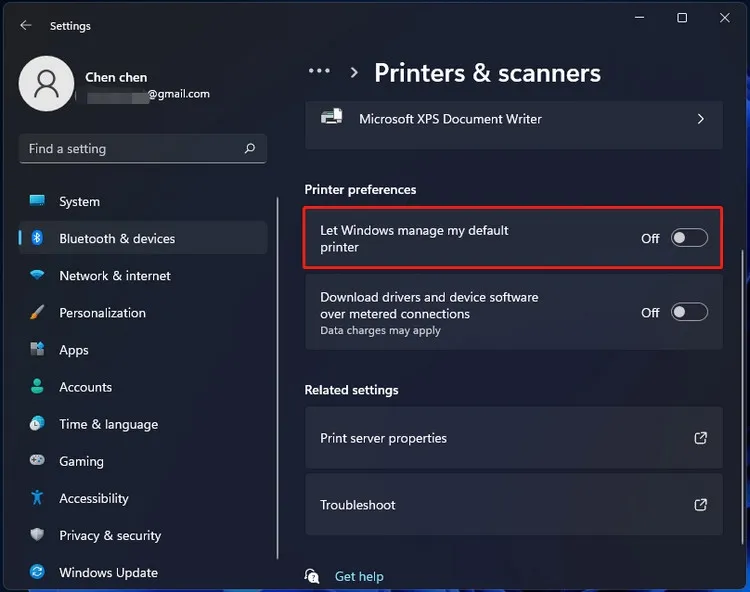Click the Time & language clock icon
The width and height of the screenshot is (750, 592).
click(37, 424)
